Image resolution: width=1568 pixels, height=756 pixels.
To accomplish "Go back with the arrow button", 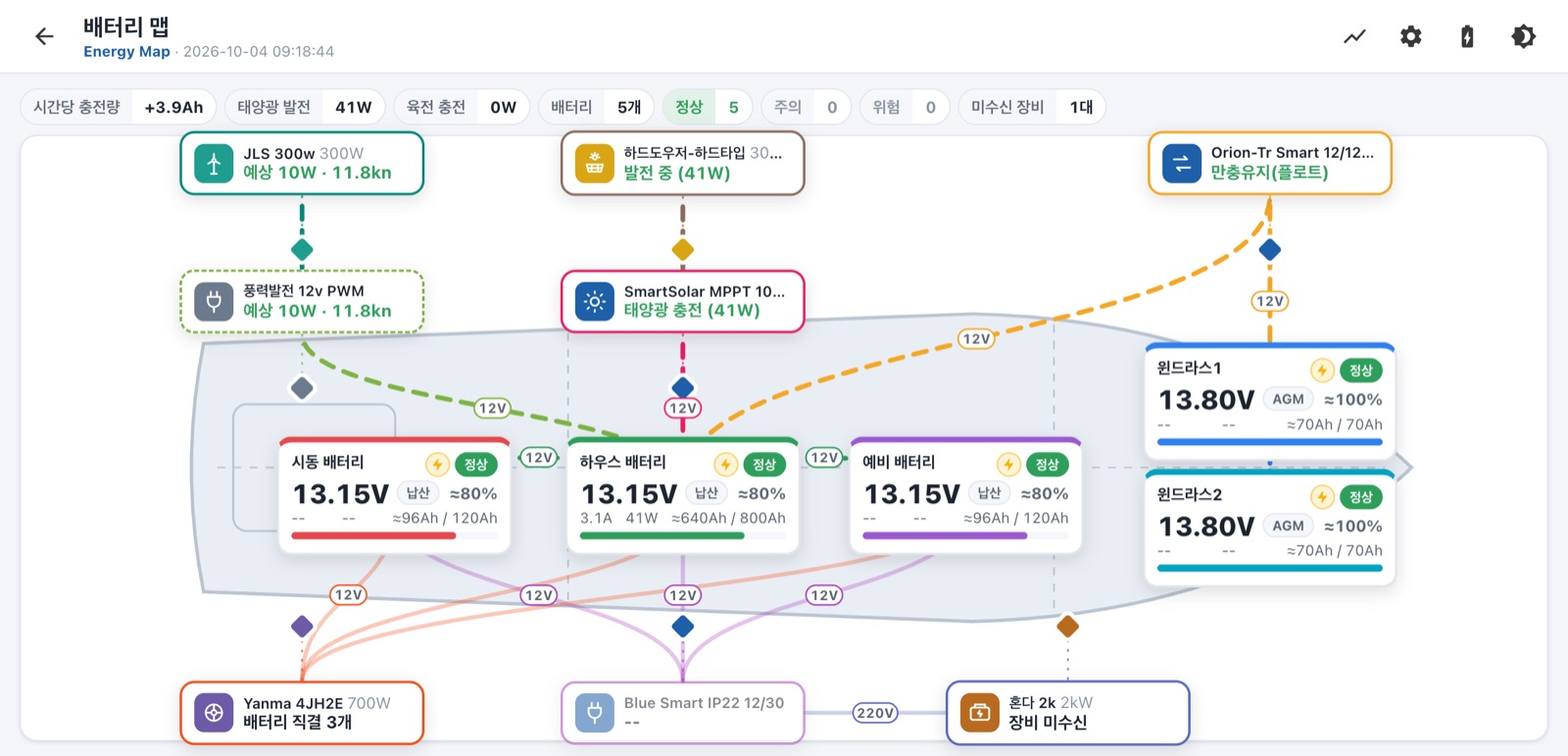I will tap(44, 37).
